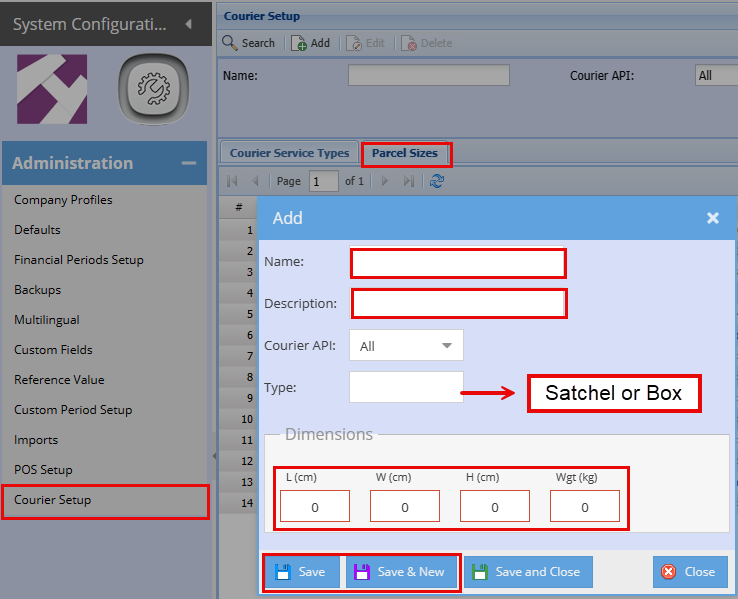Switch to Parcel Sizes tab
Viewport: 738px width, 599px height.
[405, 153]
